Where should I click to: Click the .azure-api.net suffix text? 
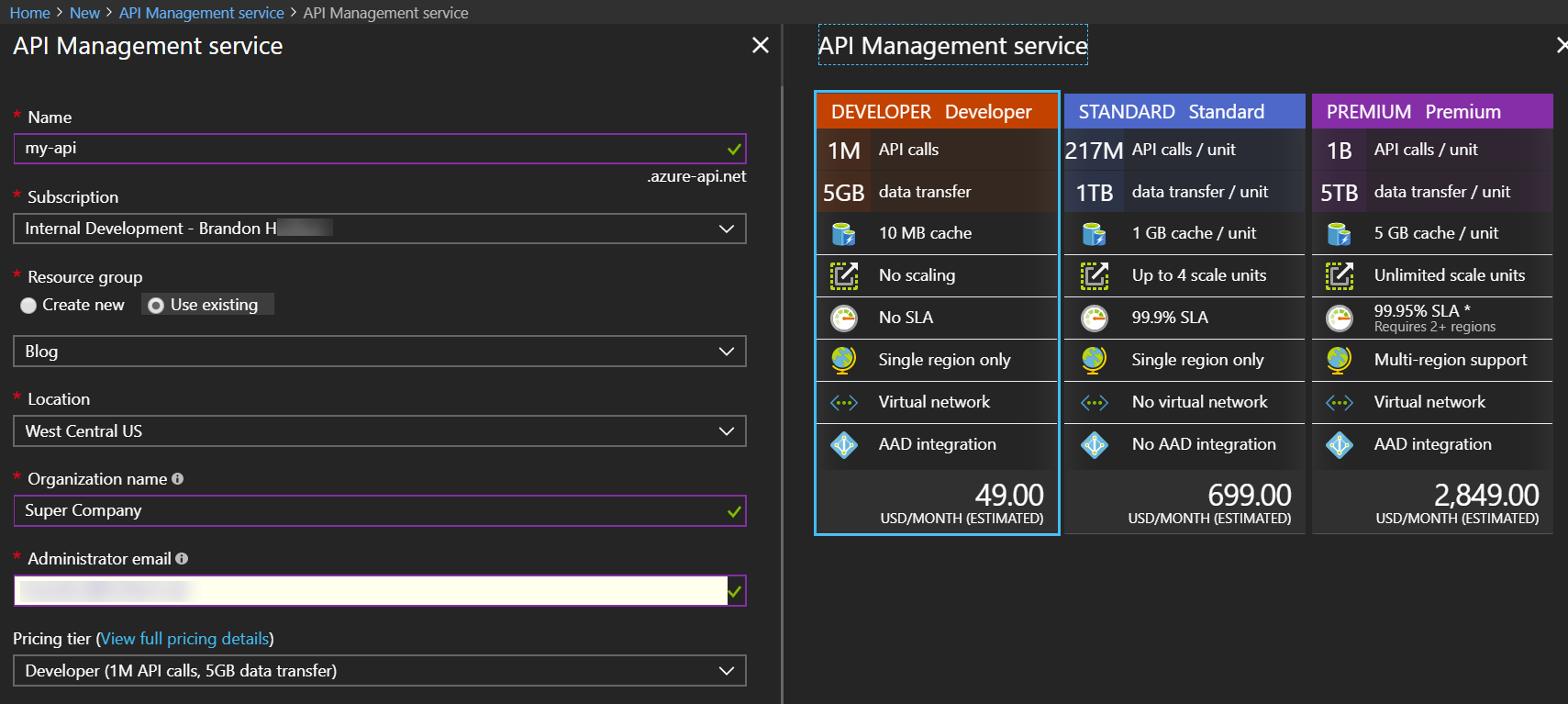tap(696, 176)
